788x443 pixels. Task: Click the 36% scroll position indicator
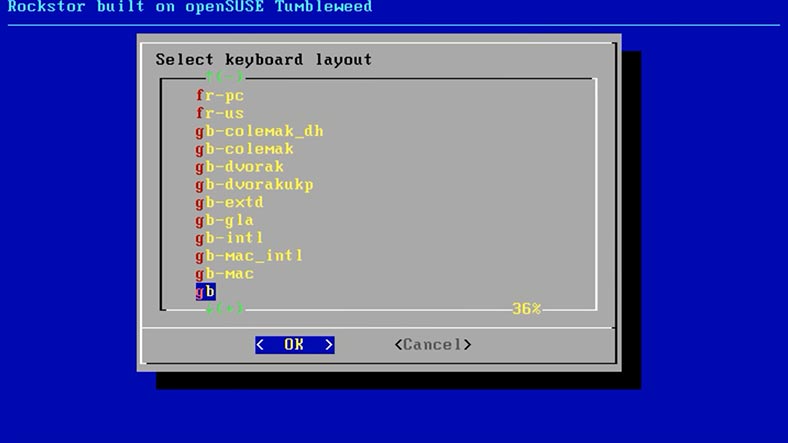[x=526, y=308]
